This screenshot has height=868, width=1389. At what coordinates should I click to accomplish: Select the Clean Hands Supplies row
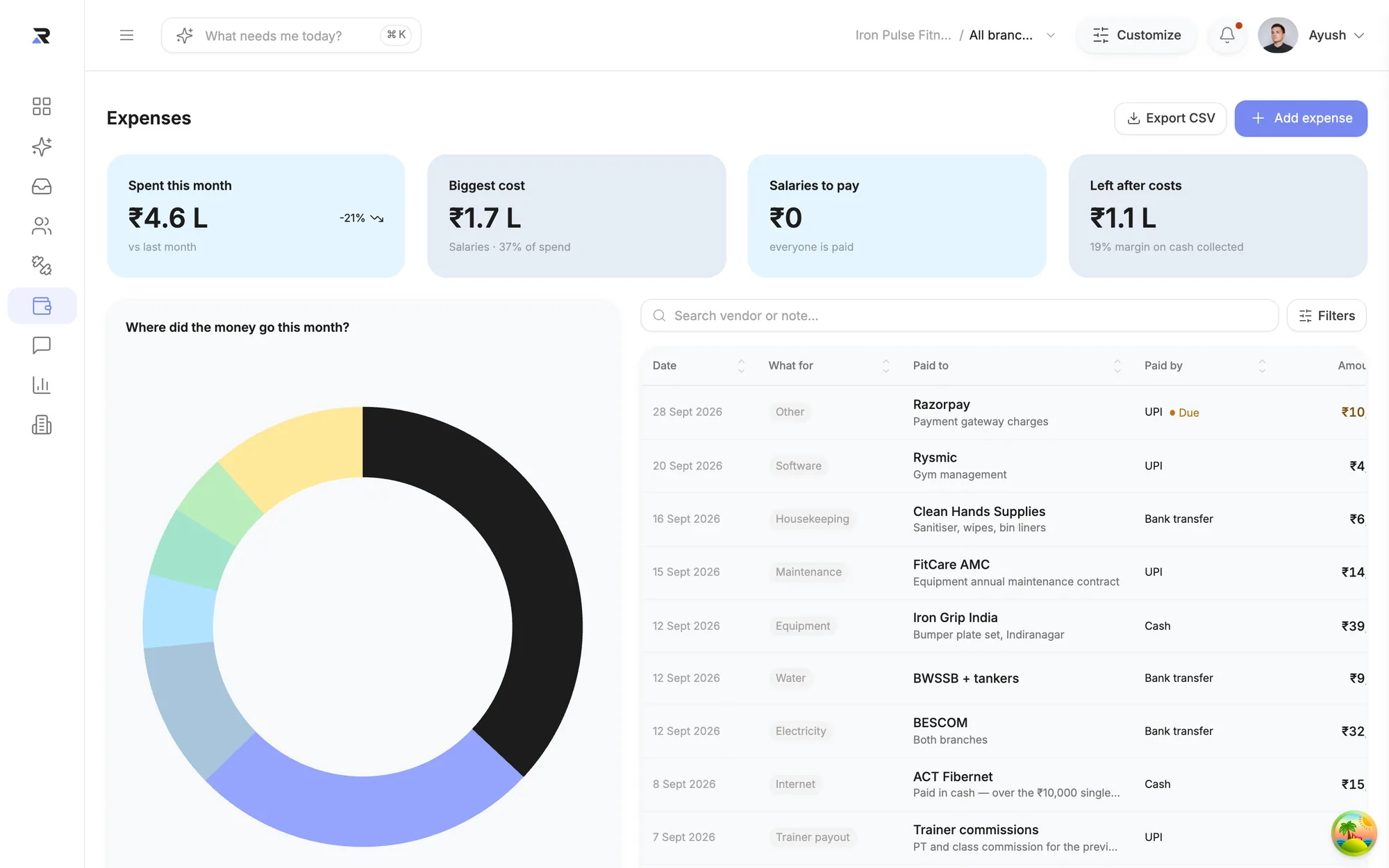1004,519
